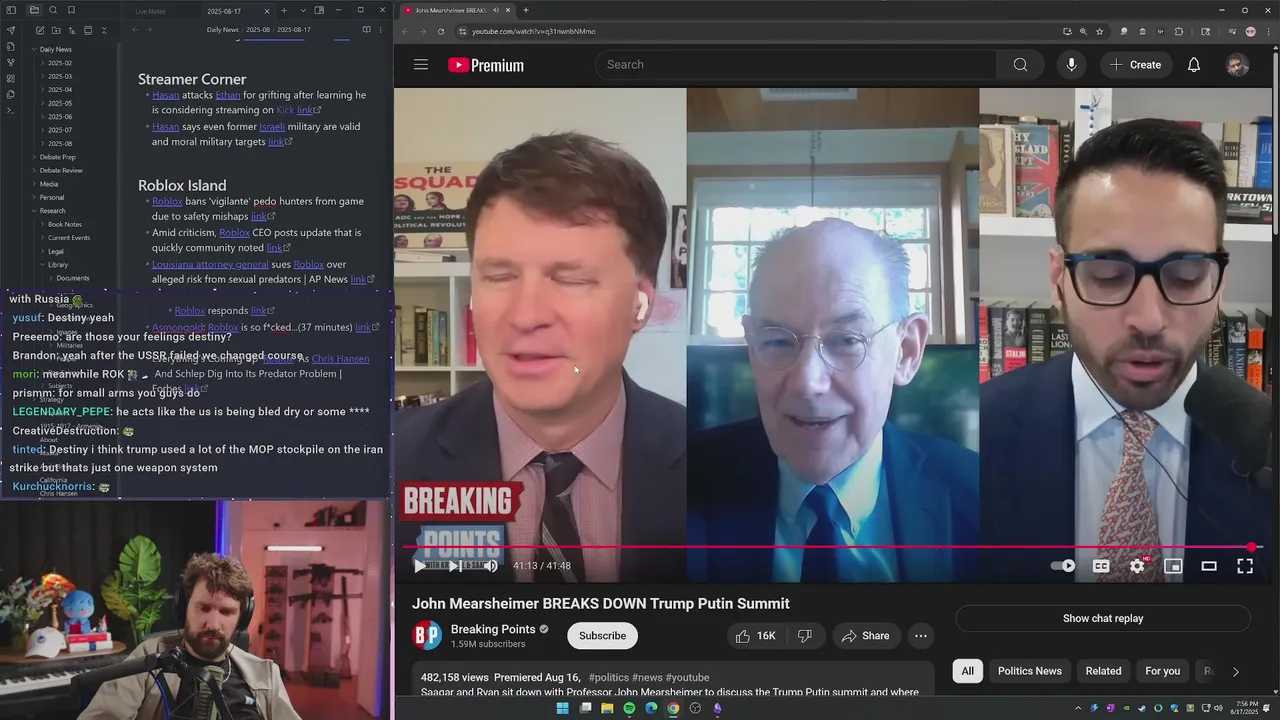Open YouTube notifications bell
Viewport: 1280px width, 720px height.
pos(1193,65)
